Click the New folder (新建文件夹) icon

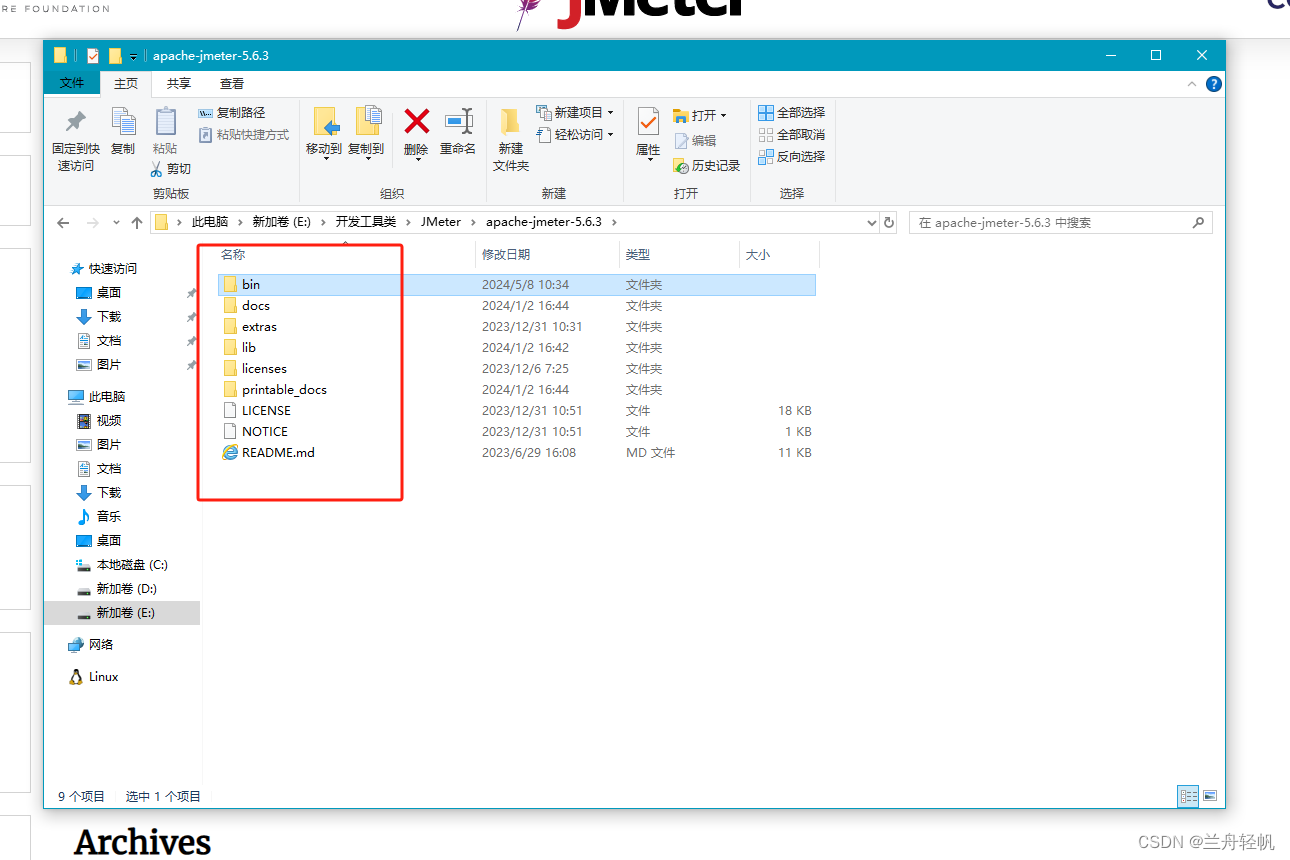(510, 122)
